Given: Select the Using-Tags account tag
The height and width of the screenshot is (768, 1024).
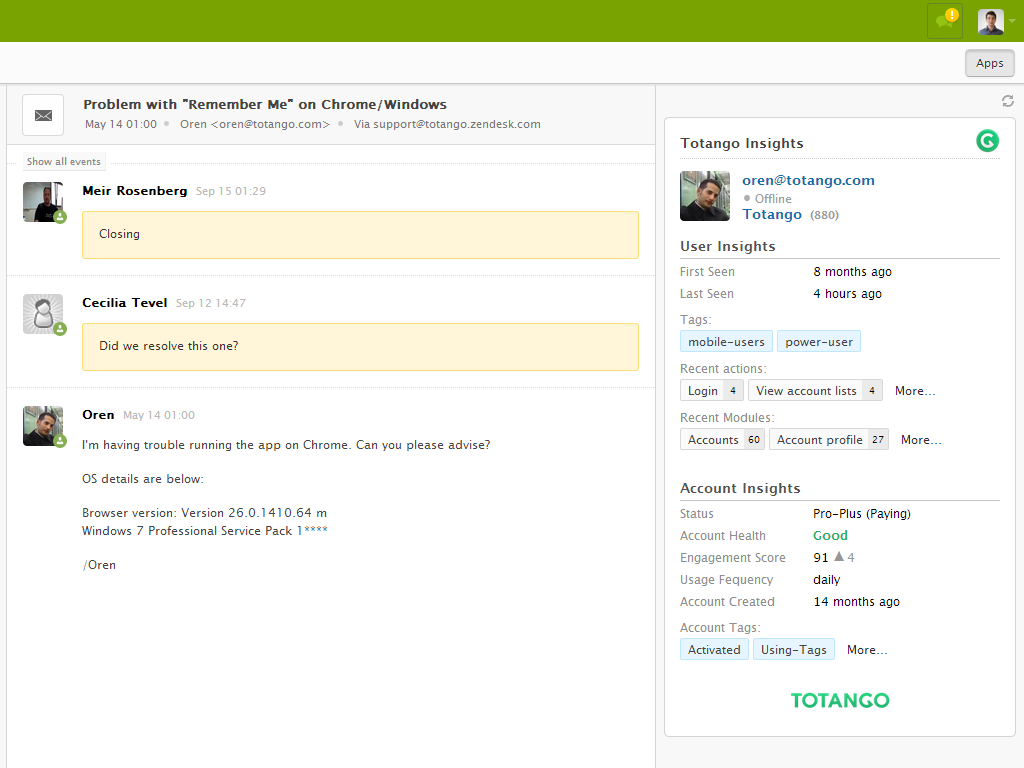Looking at the screenshot, I should [793, 650].
